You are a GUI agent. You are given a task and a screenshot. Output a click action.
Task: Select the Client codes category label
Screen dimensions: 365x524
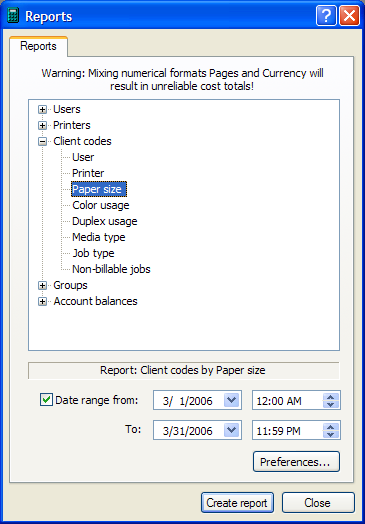[82, 141]
